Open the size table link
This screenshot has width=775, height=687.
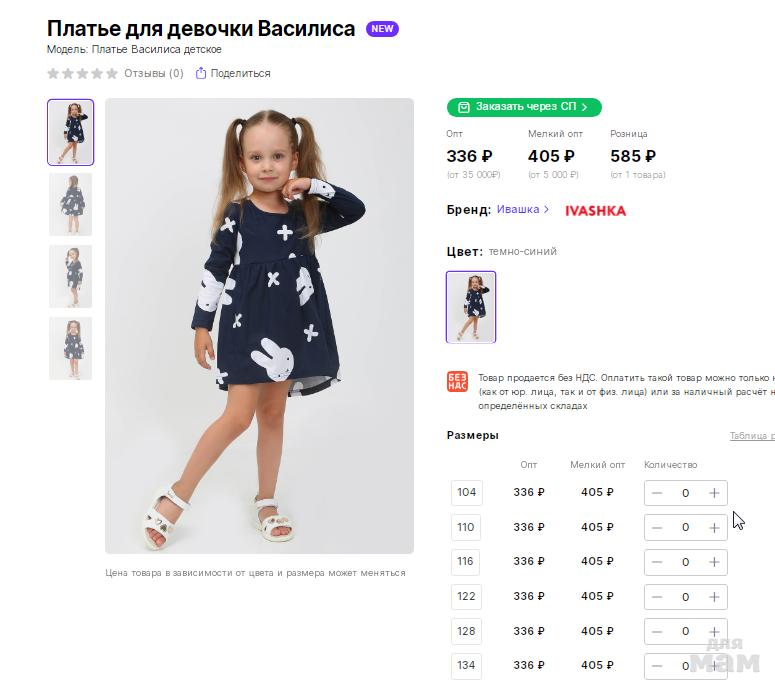click(x=751, y=436)
